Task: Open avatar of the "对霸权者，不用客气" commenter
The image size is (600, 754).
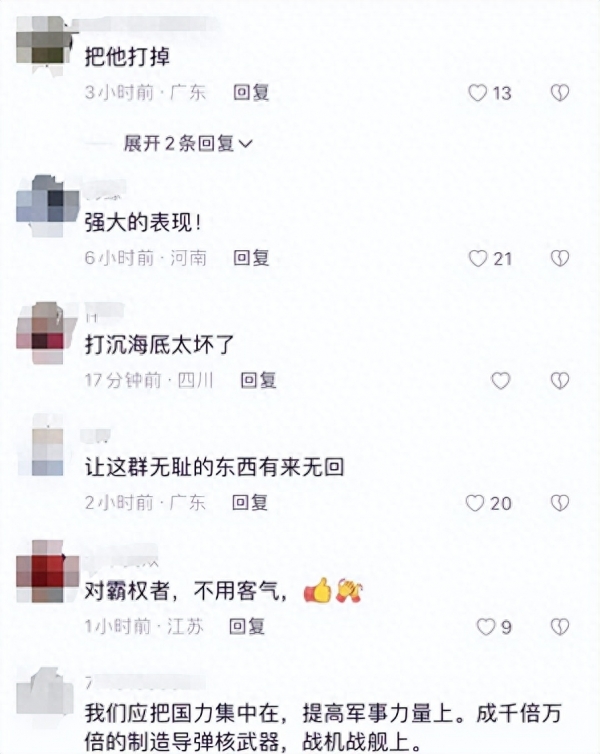Action: point(47,571)
